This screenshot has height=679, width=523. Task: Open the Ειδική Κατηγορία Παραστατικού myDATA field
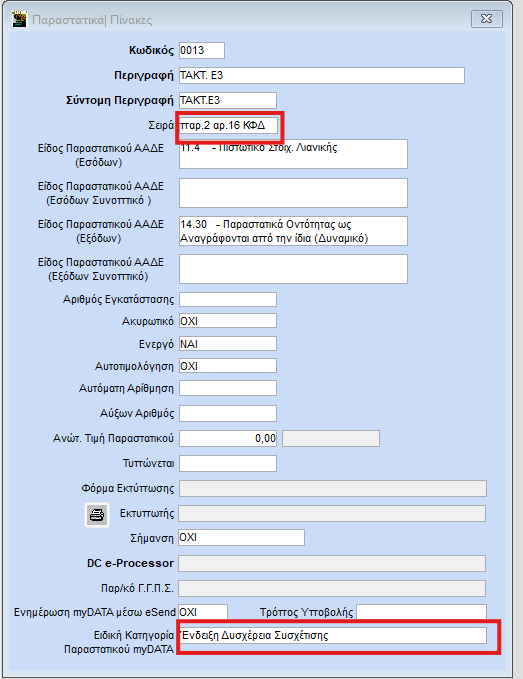(333, 636)
